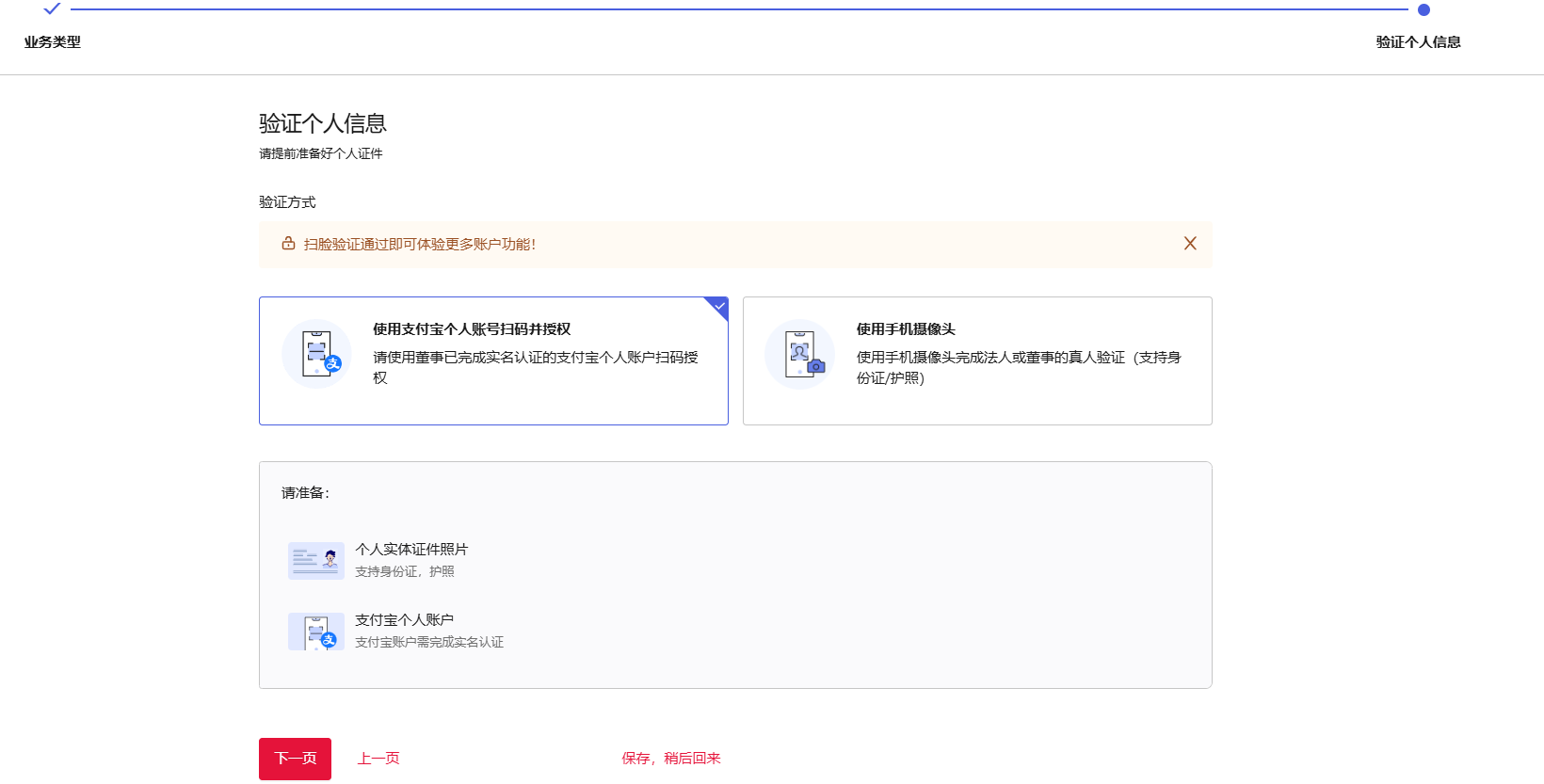Open the 验证个人信息 step label
1544x784 pixels.
pos(1418,42)
